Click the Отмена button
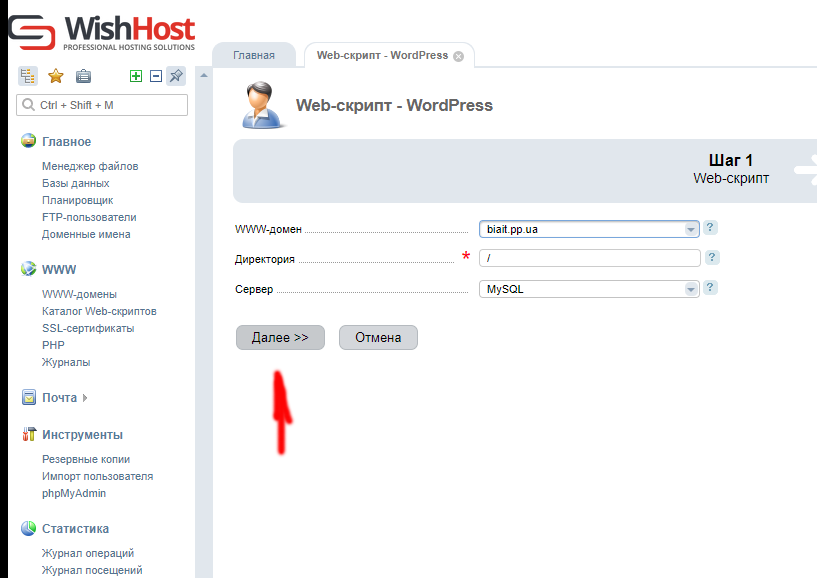 (378, 337)
